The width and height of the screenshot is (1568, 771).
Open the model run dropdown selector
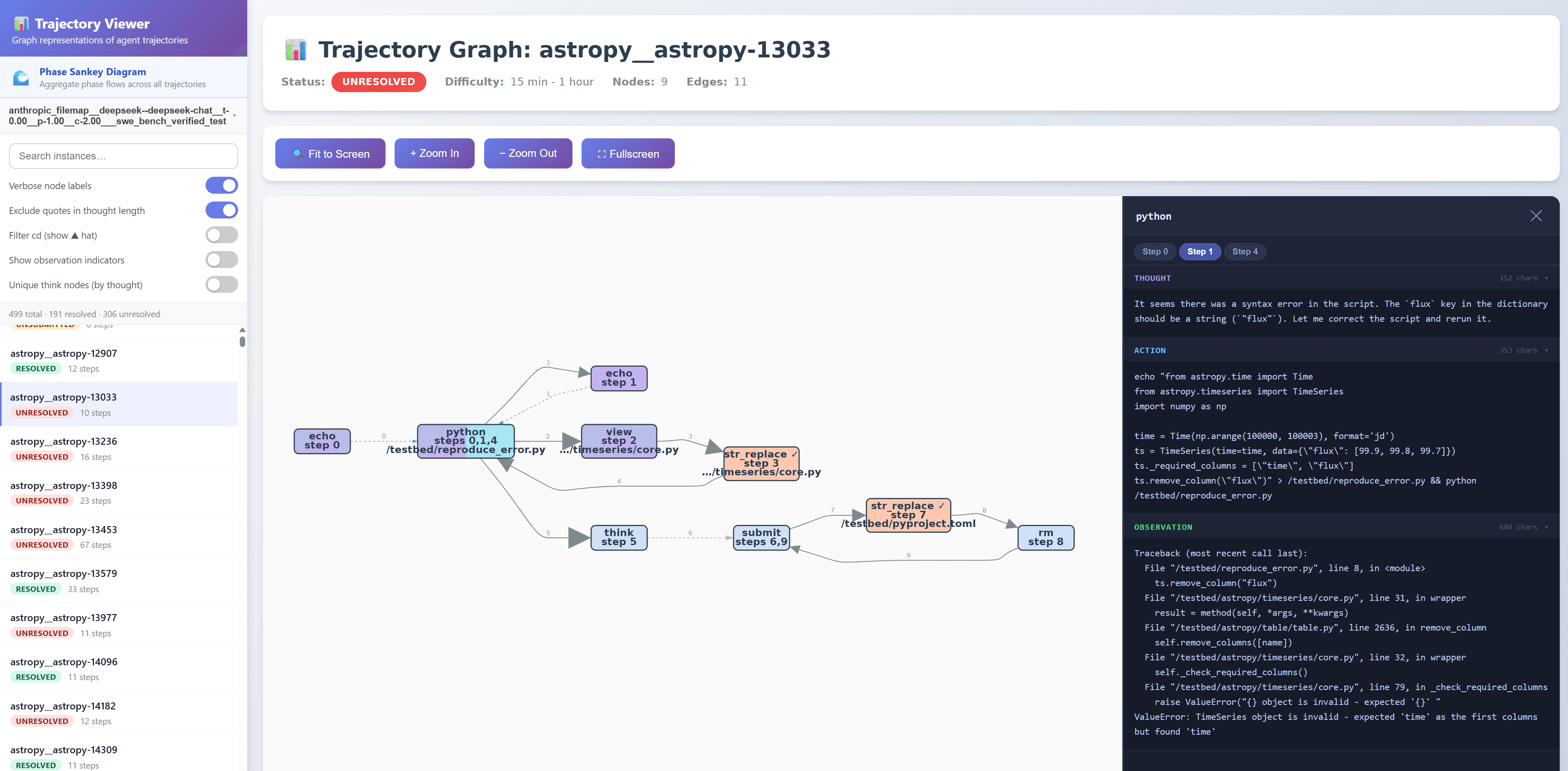123,116
